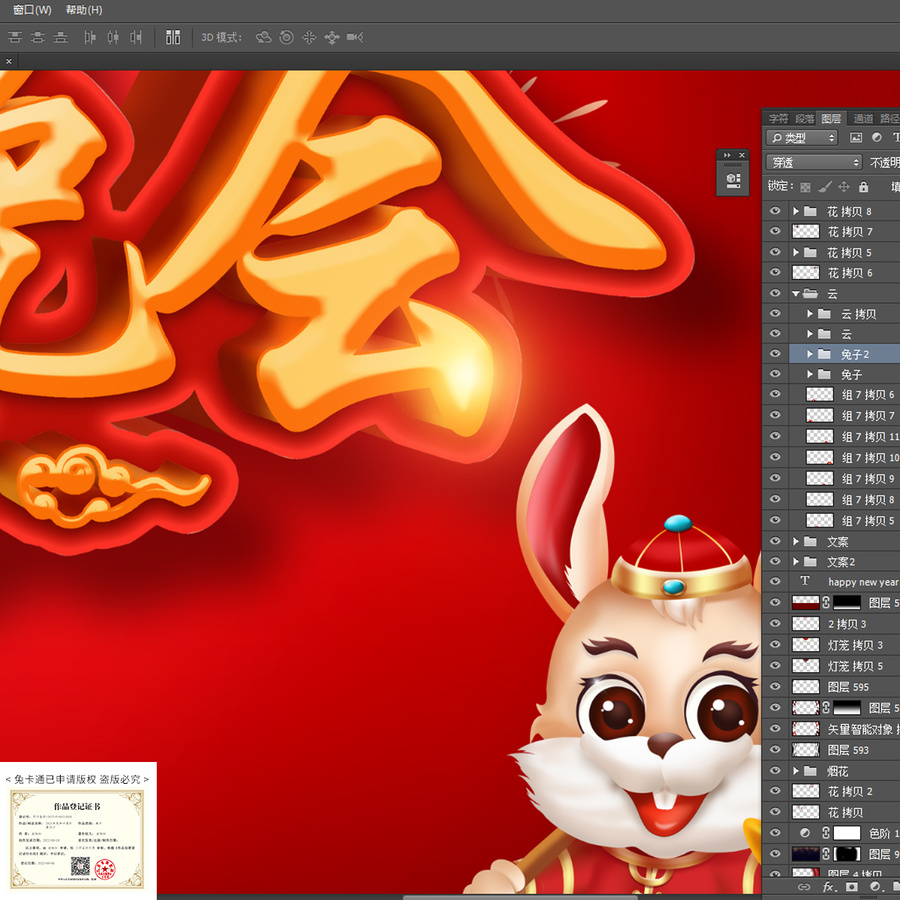
Task: Add a layer style with fx icon
Action: coord(828,887)
